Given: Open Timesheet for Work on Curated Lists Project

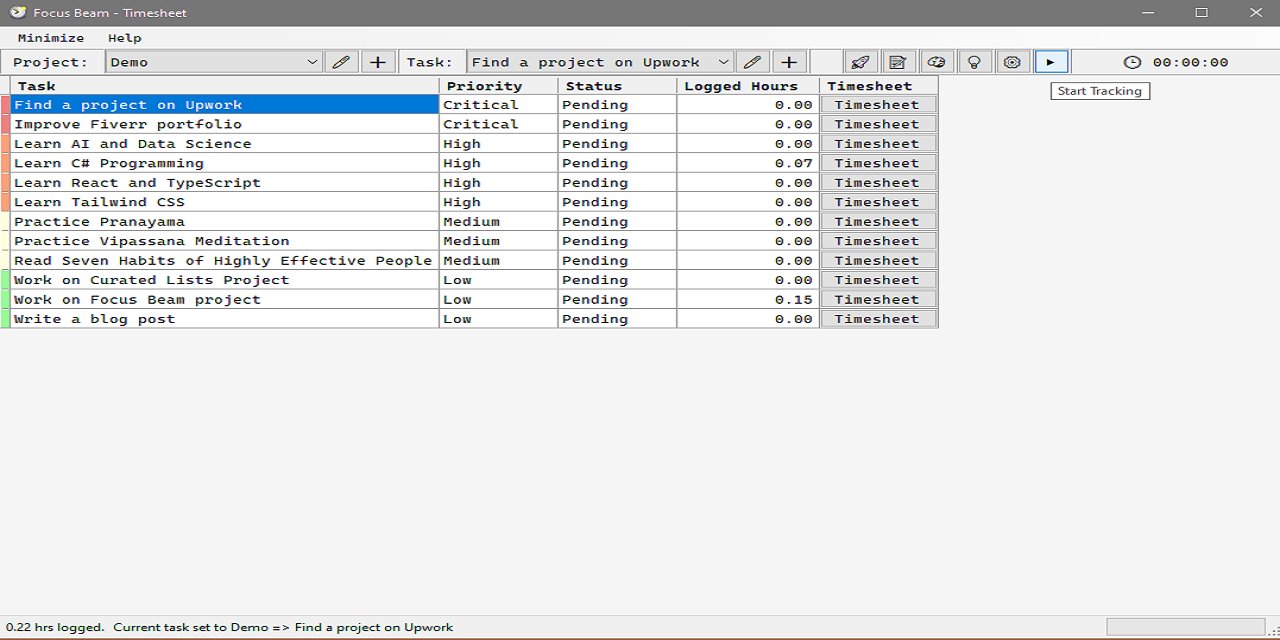Looking at the screenshot, I should point(878,280).
